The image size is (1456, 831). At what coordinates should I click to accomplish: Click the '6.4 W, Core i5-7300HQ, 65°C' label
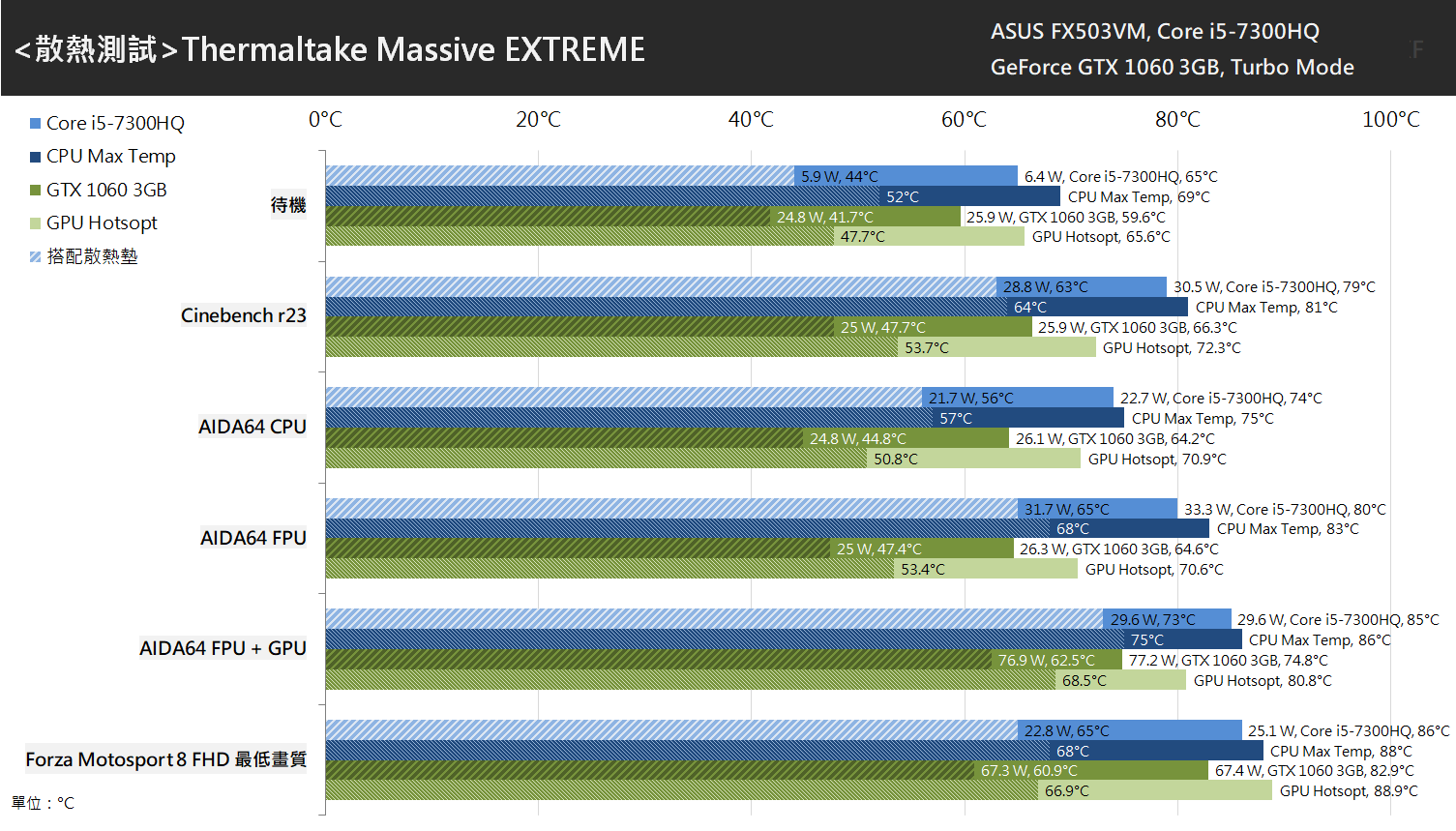pyautogui.click(x=1121, y=176)
